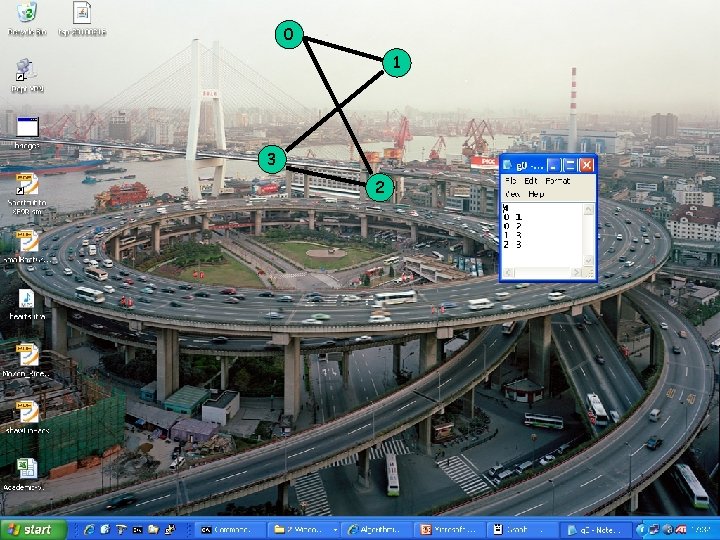This screenshot has width=720, height=540.
Task: Open the Java file icon beside Recycle Bin
Action: coord(82,13)
